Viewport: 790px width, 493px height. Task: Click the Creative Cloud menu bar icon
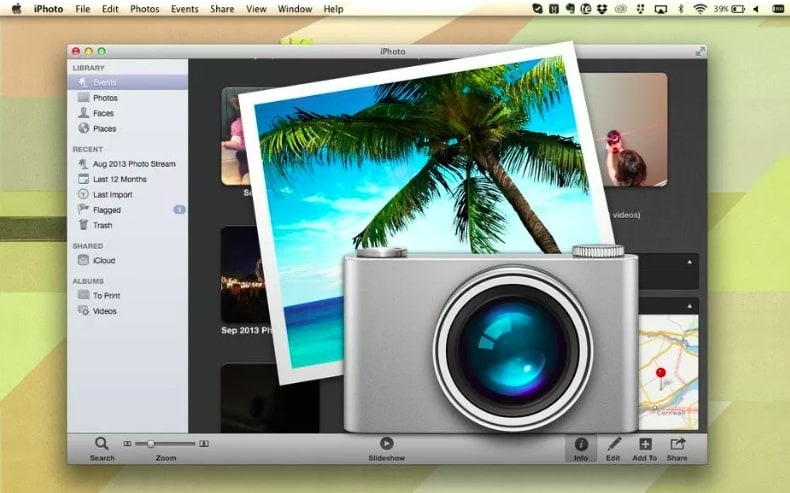[621, 9]
